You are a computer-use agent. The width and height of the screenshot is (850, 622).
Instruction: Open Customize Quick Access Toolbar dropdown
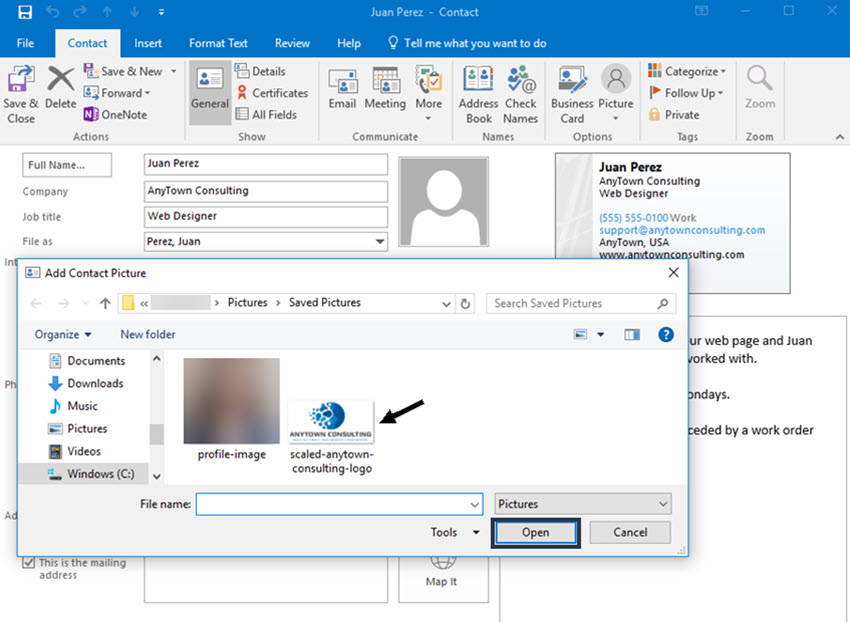[x=161, y=12]
